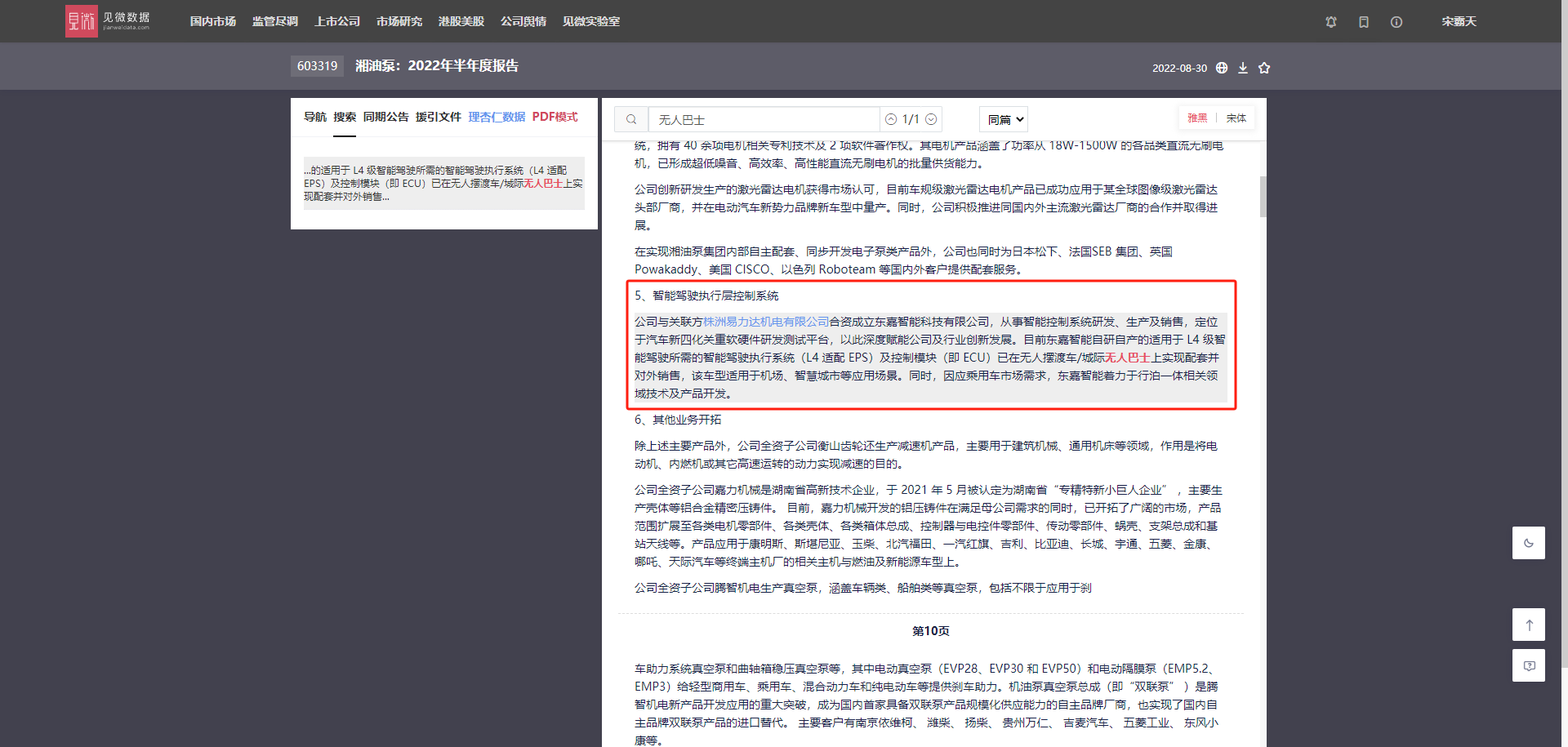Open the 上市公司 menu
This screenshot has width=1568, height=747.
(x=337, y=21)
